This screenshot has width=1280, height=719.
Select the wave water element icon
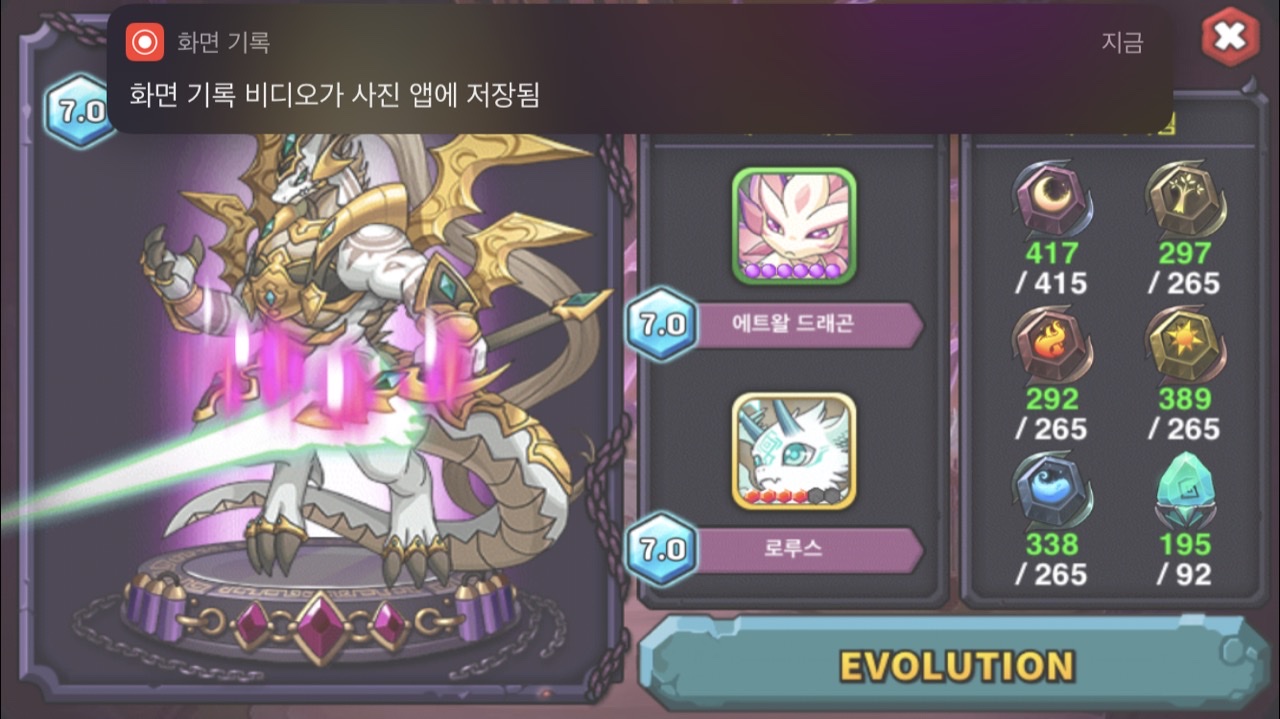click(x=1051, y=491)
